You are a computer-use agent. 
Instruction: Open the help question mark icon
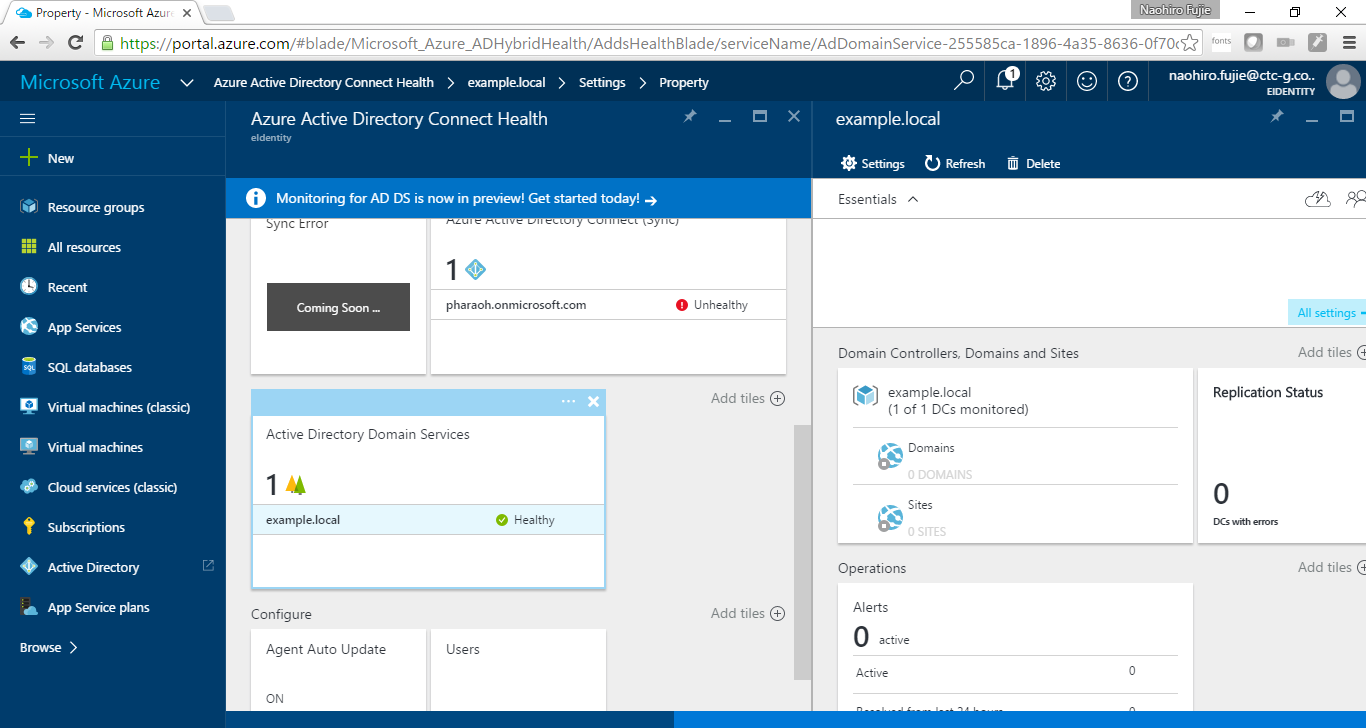[x=1128, y=82]
